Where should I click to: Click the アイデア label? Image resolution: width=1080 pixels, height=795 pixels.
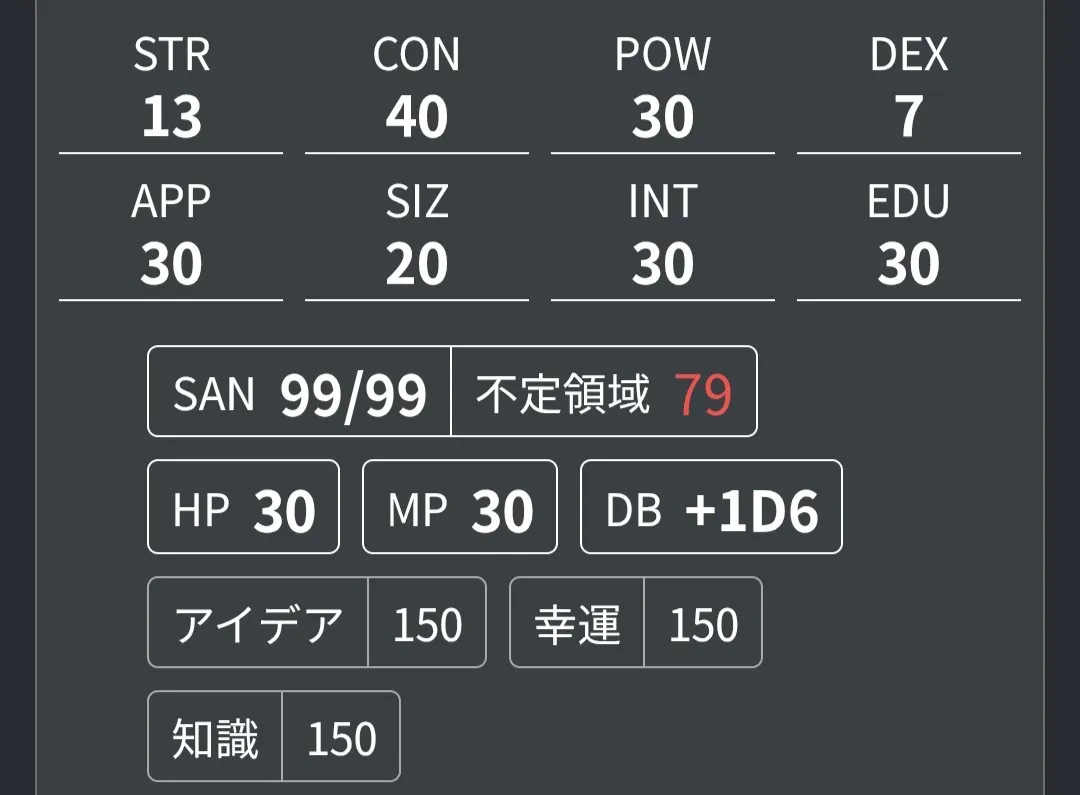pos(258,623)
